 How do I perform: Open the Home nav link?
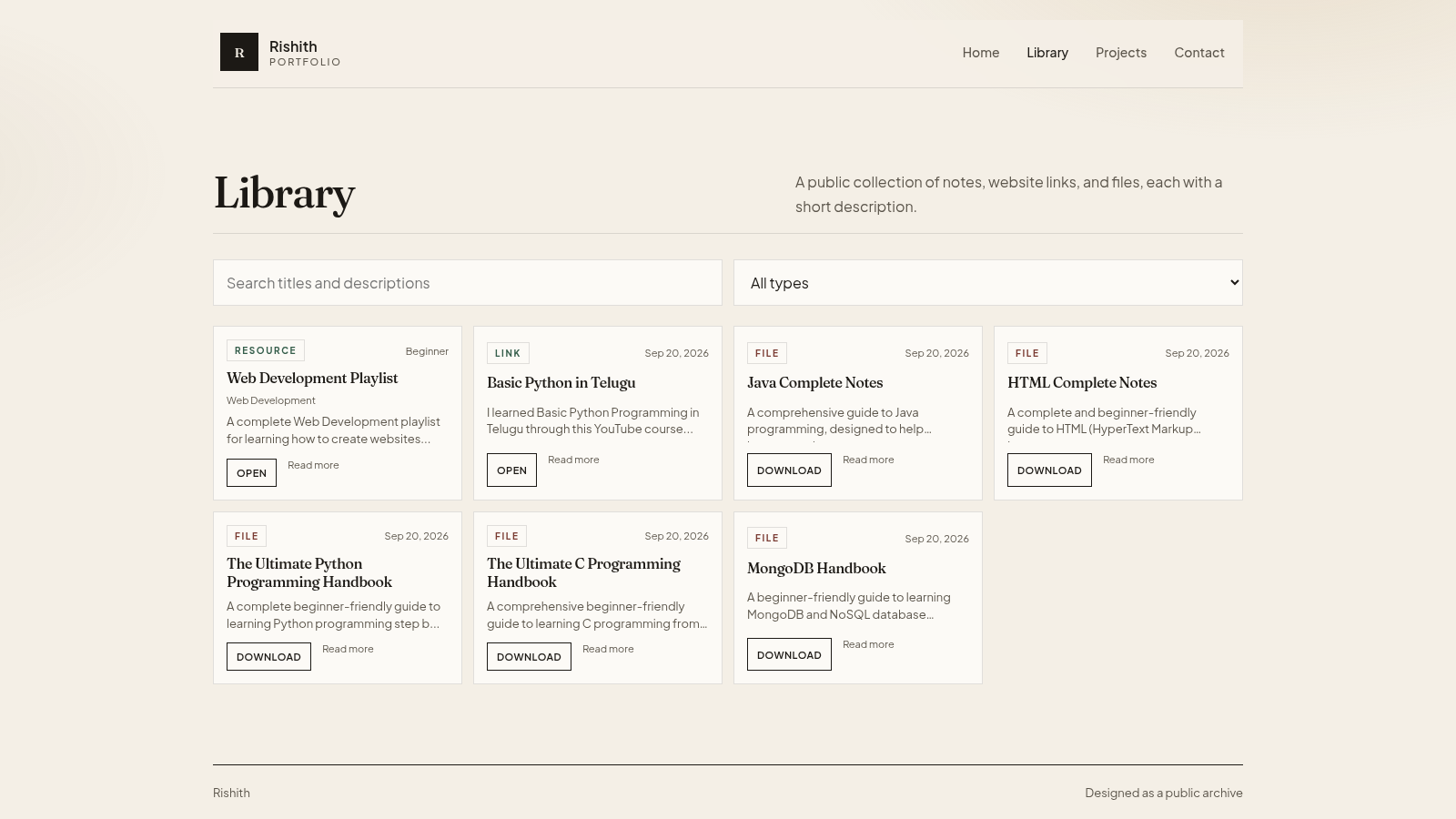coord(981,53)
